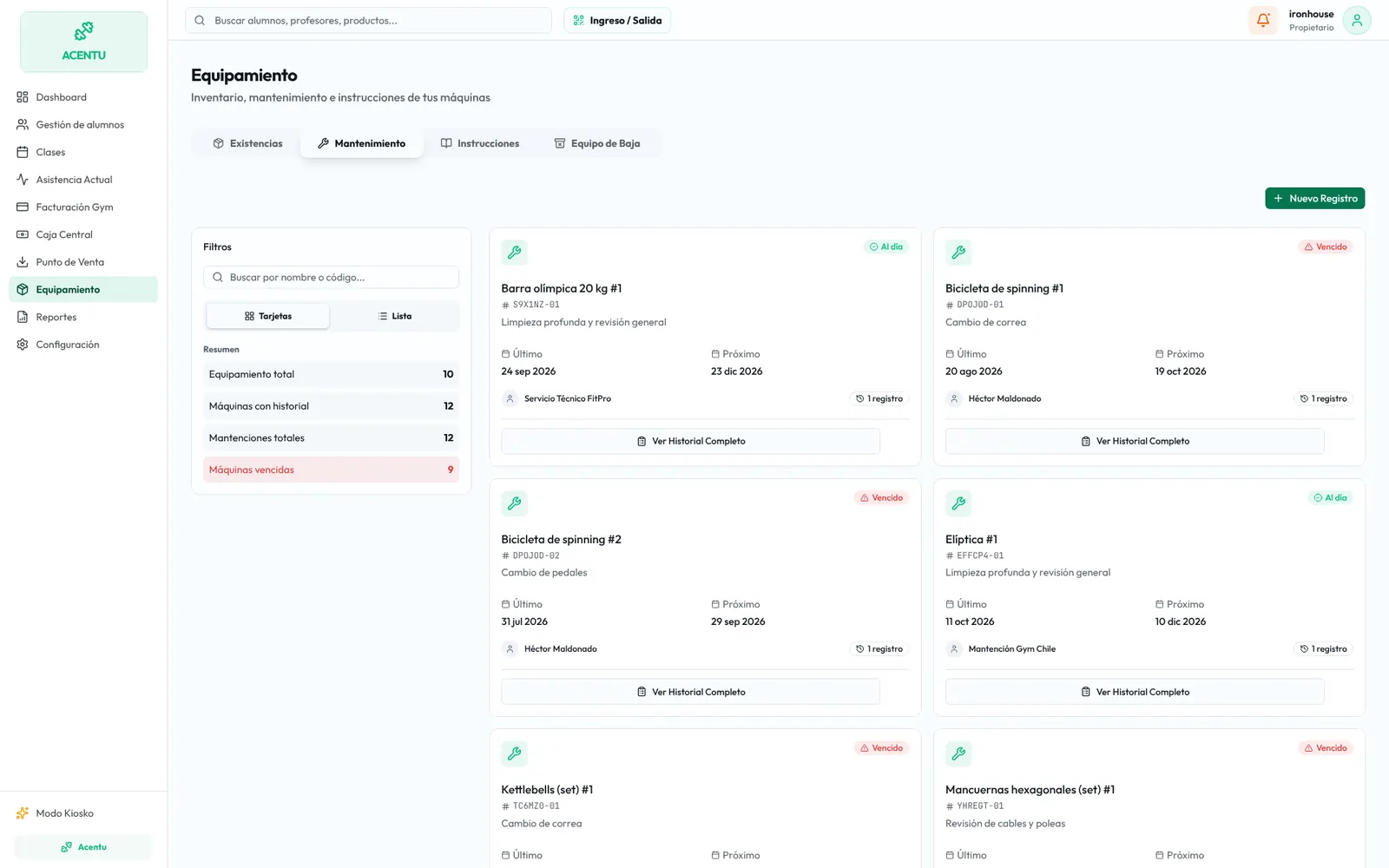
Task: Click the wrench icon on Bicicleta de spinning #2 card
Action: click(514, 503)
